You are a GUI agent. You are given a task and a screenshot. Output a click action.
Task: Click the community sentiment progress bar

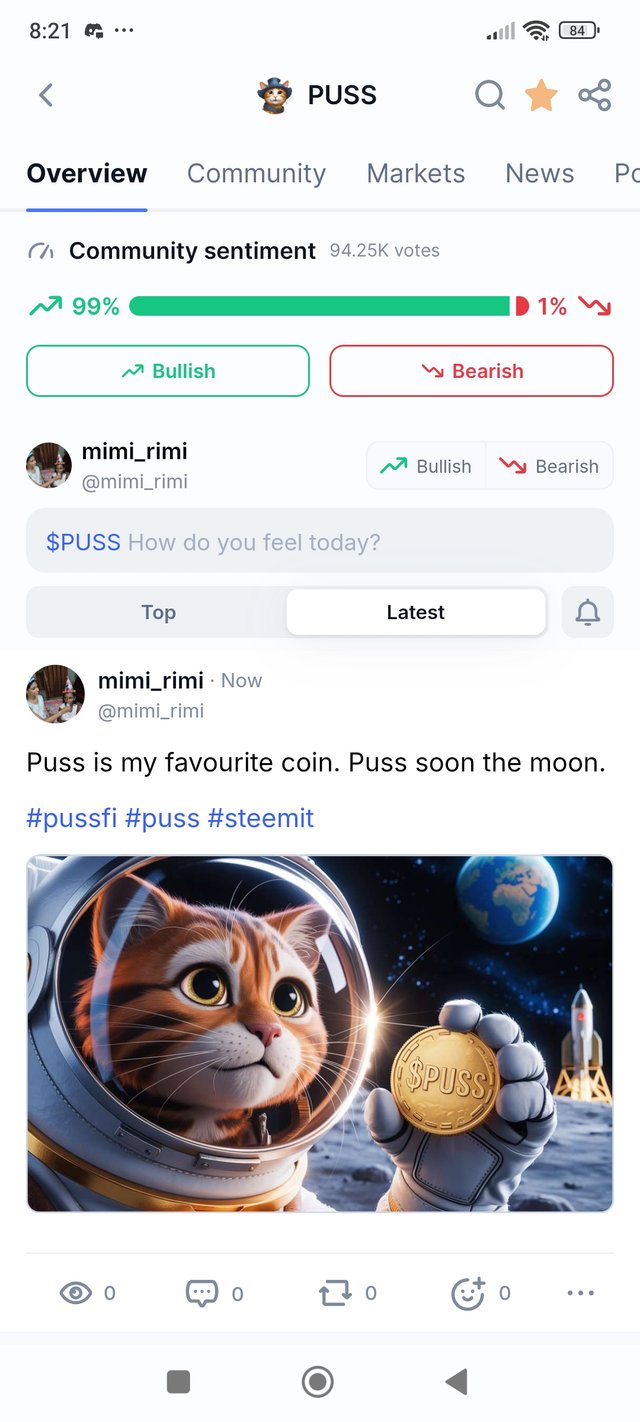(x=319, y=306)
